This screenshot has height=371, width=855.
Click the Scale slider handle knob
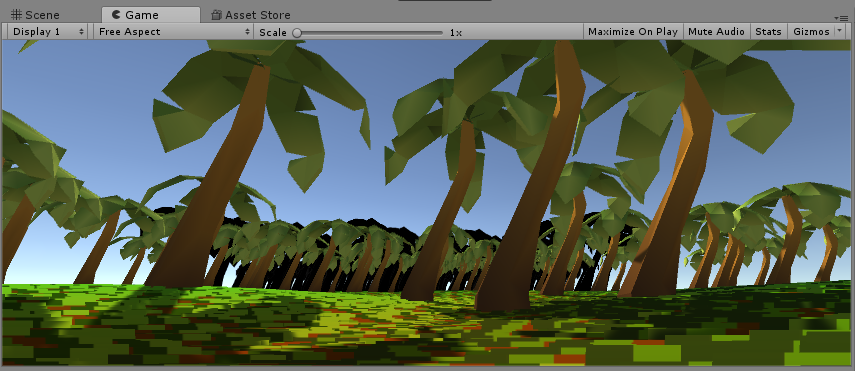pos(297,33)
